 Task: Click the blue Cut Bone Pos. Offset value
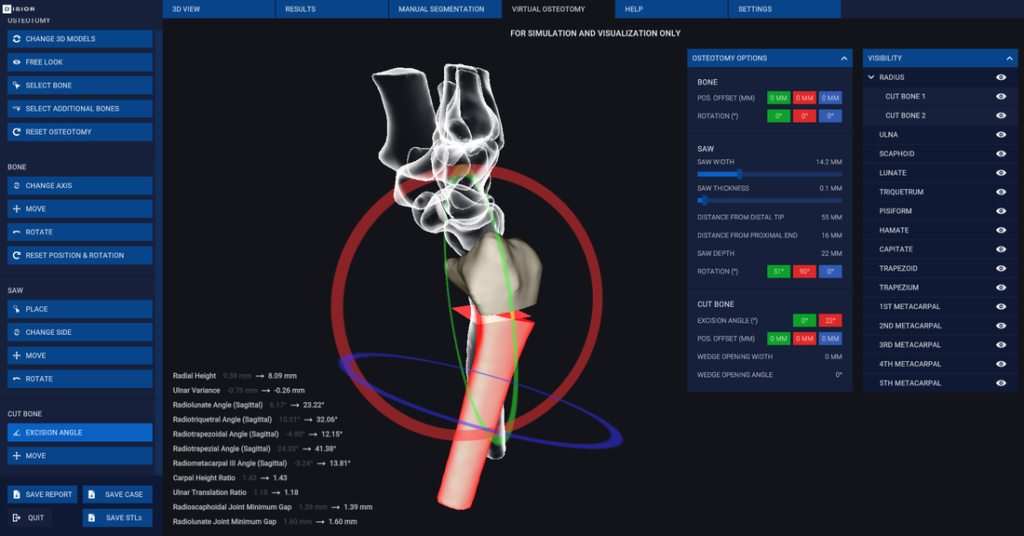(x=830, y=339)
